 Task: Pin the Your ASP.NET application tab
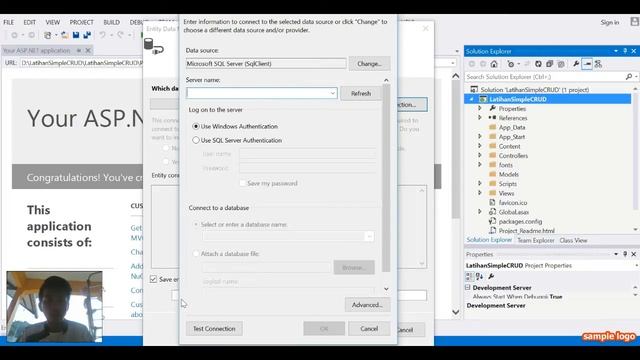[x=79, y=51]
